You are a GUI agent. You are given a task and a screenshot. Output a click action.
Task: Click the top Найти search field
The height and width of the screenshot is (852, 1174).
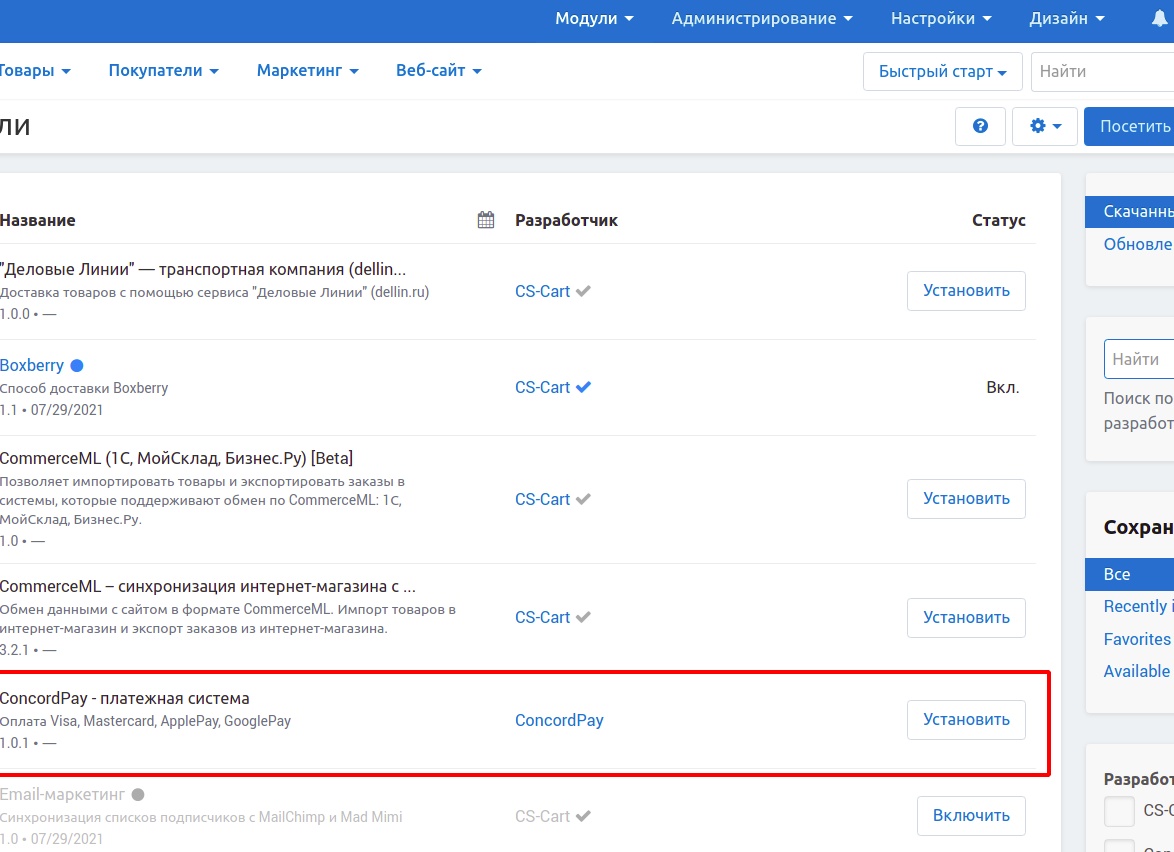click(x=1102, y=71)
